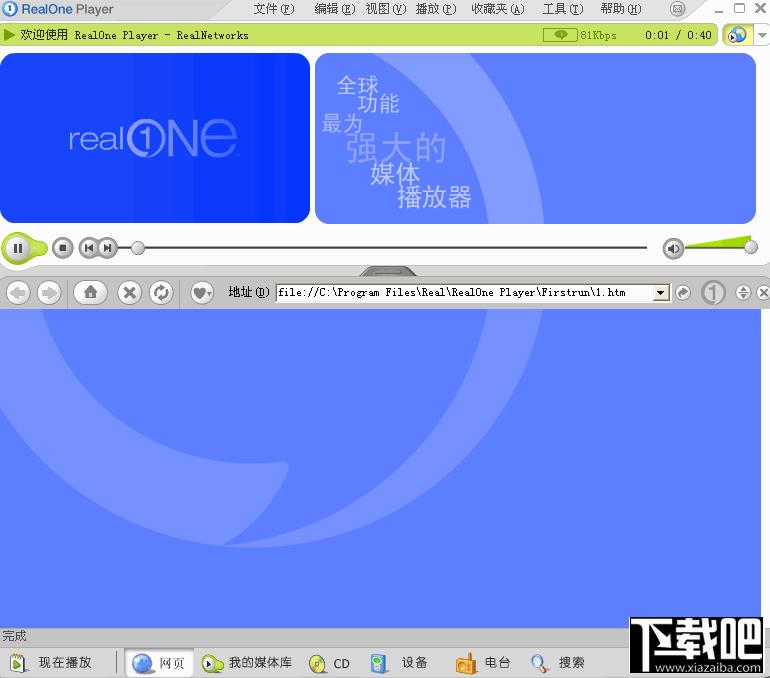Open the 工具 menu
770x678 pixels.
pyautogui.click(x=562, y=9)
